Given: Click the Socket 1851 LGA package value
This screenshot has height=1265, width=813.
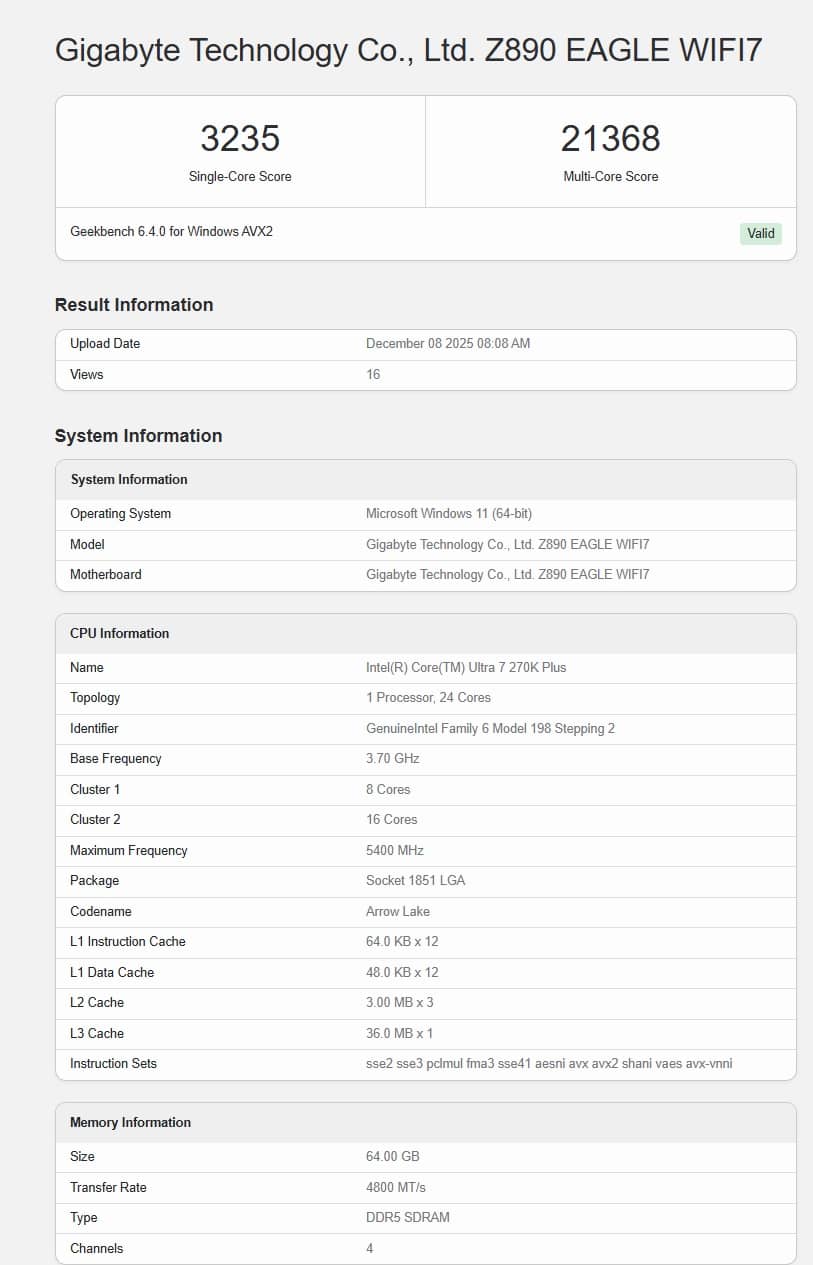Looking at the screenshot, I should [x=415, y=880].
